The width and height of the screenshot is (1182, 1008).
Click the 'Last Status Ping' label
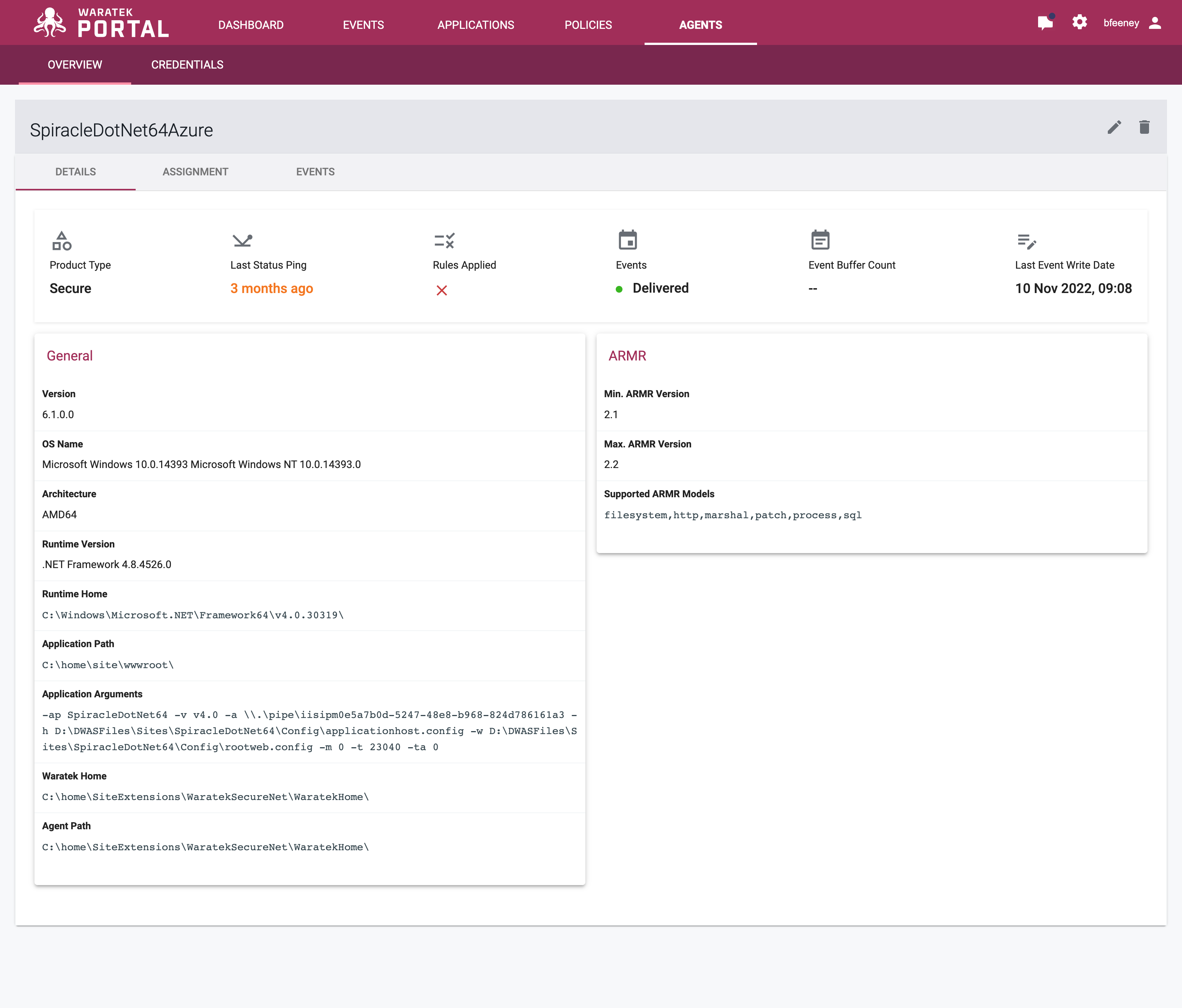pos(268,265)
